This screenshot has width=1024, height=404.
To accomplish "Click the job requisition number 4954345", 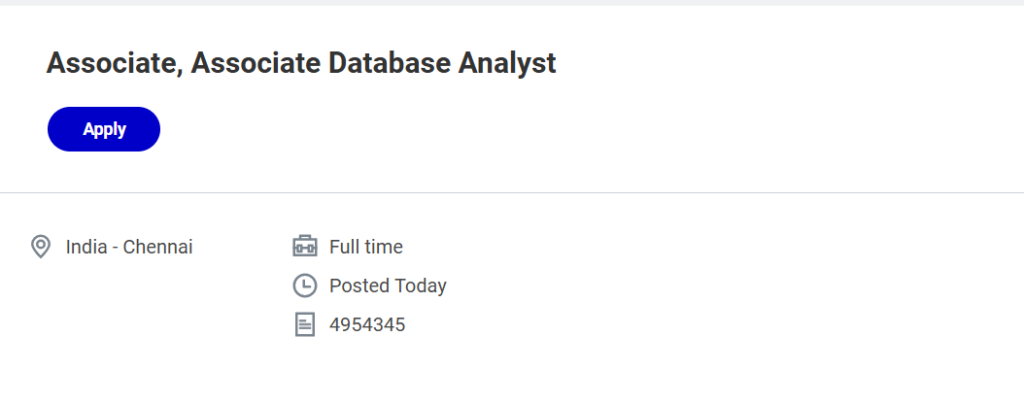I will point(367,324).
